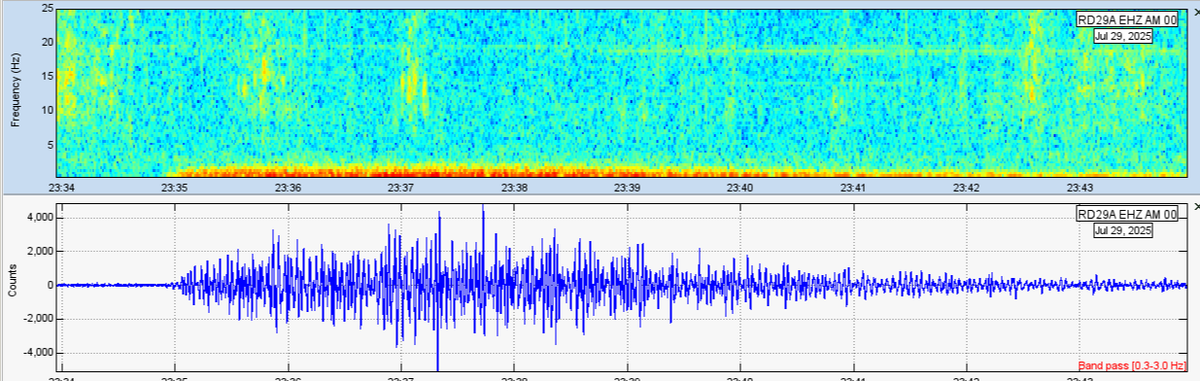
Task: Click the 23:34 tick on spectrogram time axis
Action: (62, 187)
